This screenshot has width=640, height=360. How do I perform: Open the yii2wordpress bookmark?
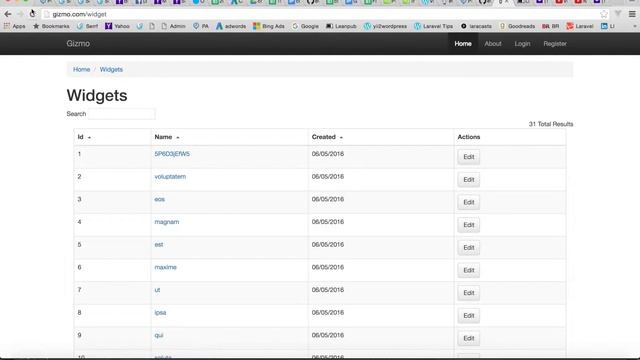point(385,26)
